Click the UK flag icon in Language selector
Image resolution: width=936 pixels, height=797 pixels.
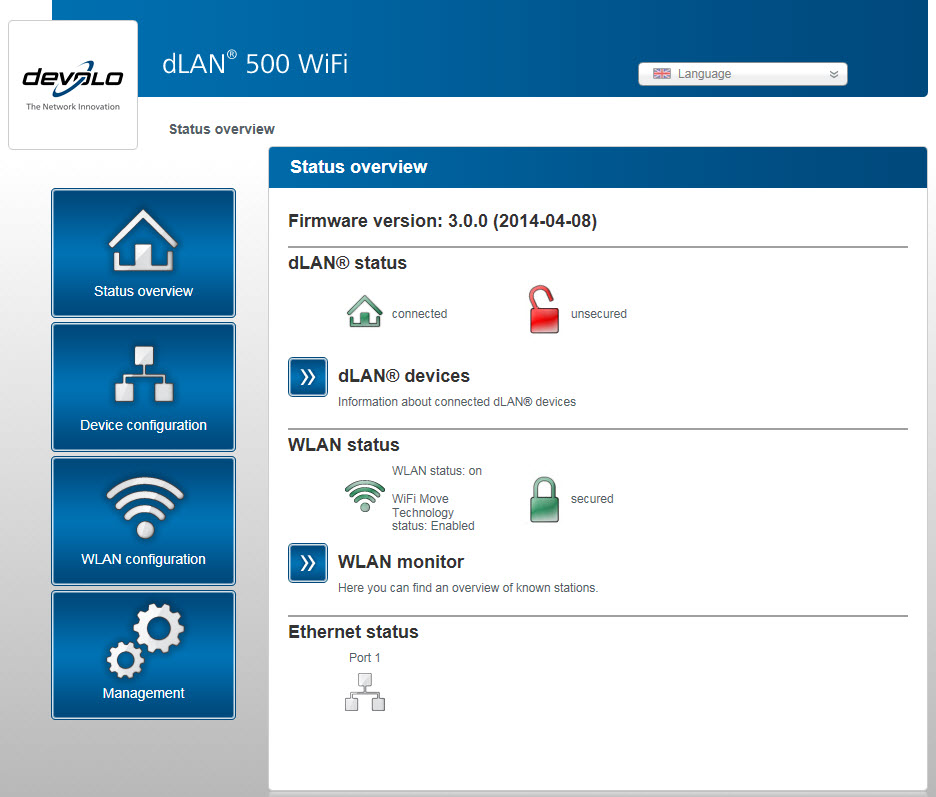tap(661, 73)
